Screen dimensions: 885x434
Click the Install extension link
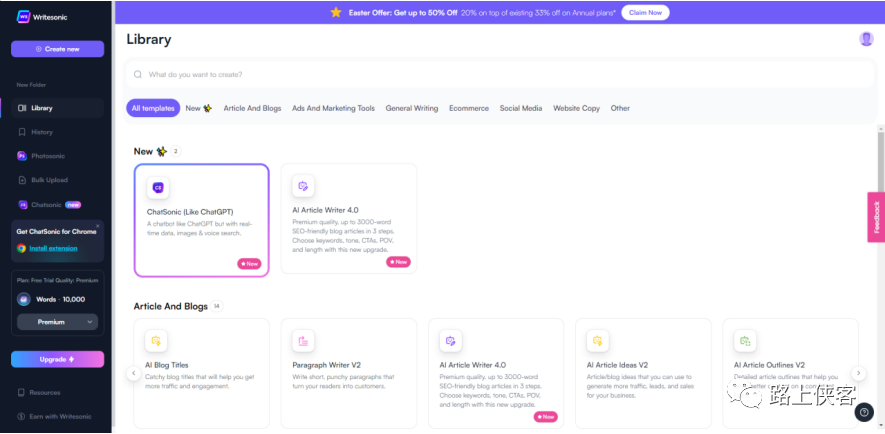coord(54,248)
